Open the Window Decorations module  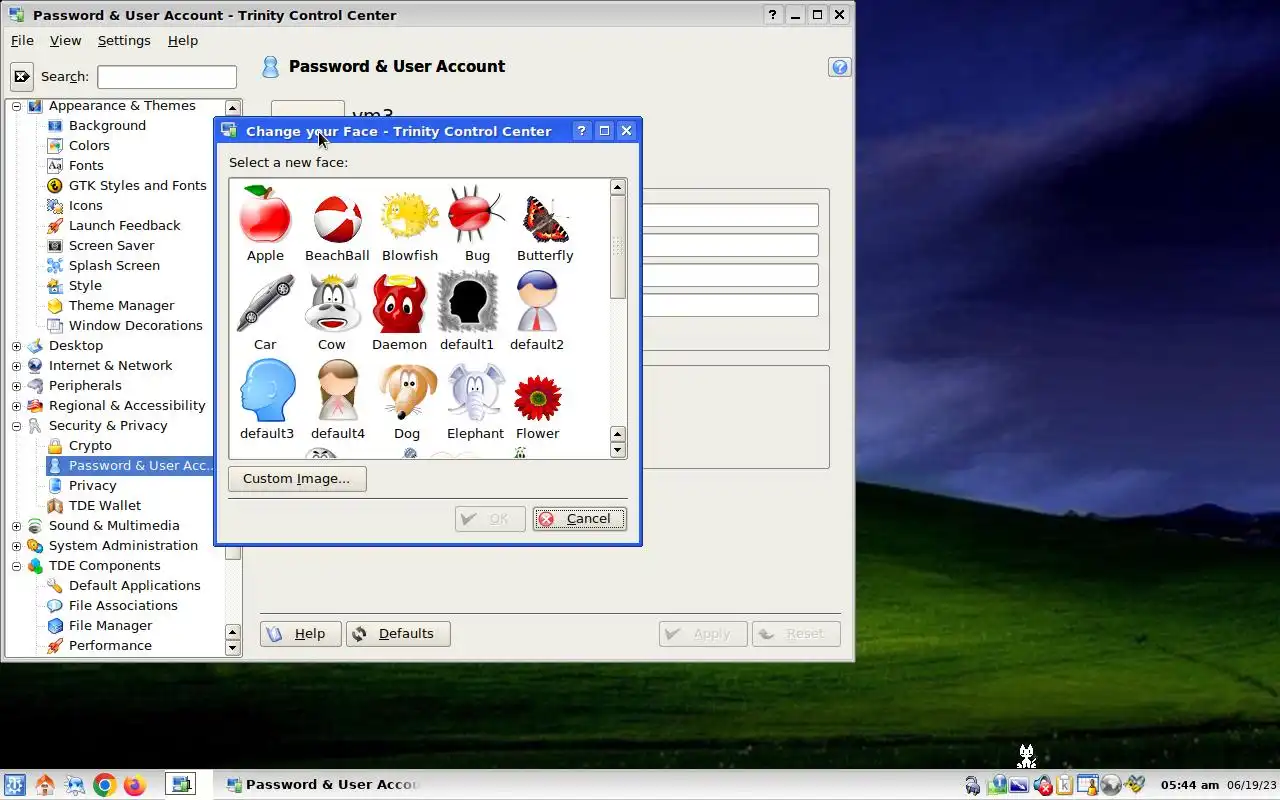(x=135, y=325)
